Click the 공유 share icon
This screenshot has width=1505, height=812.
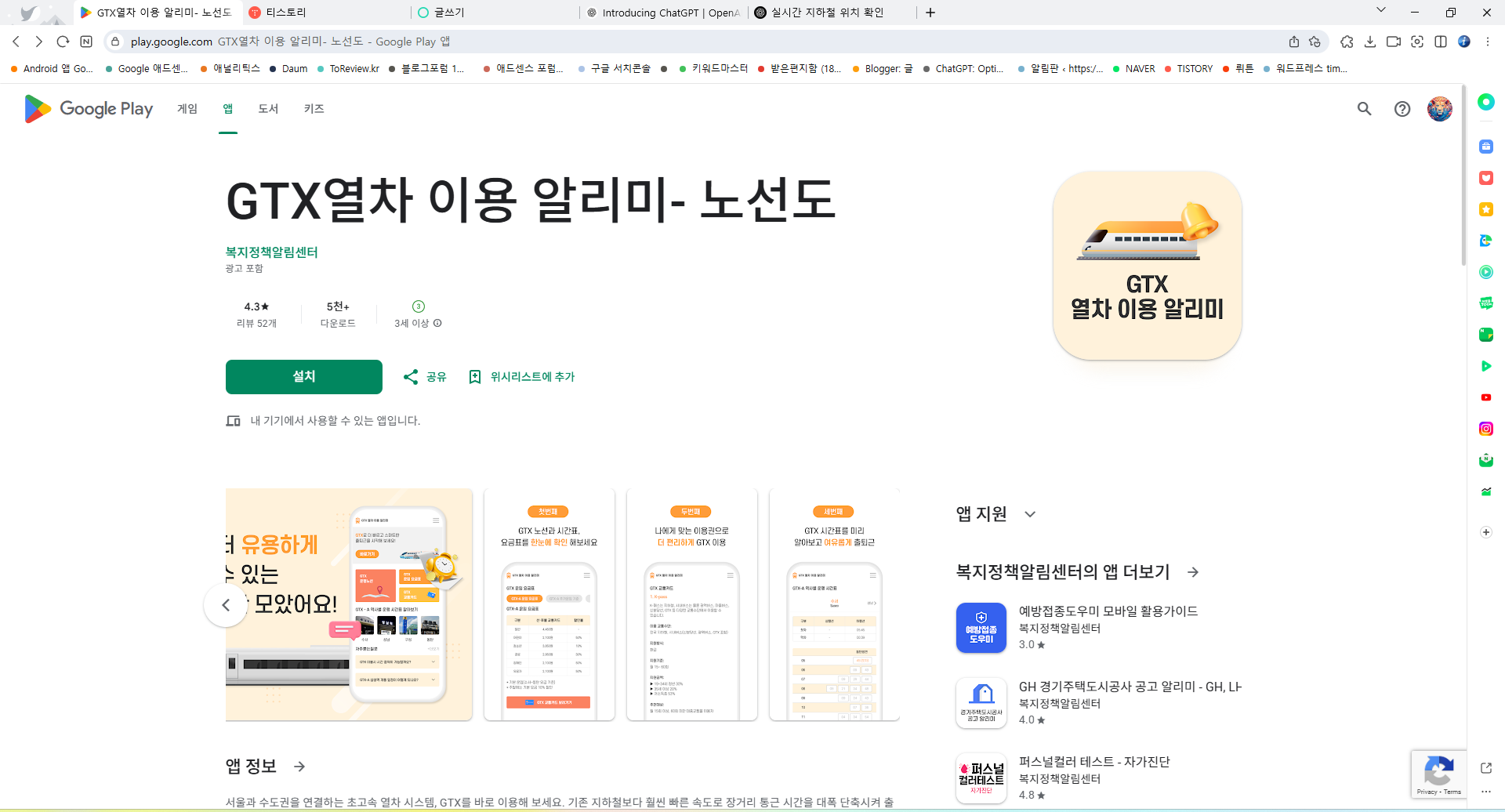coord(411,377)
